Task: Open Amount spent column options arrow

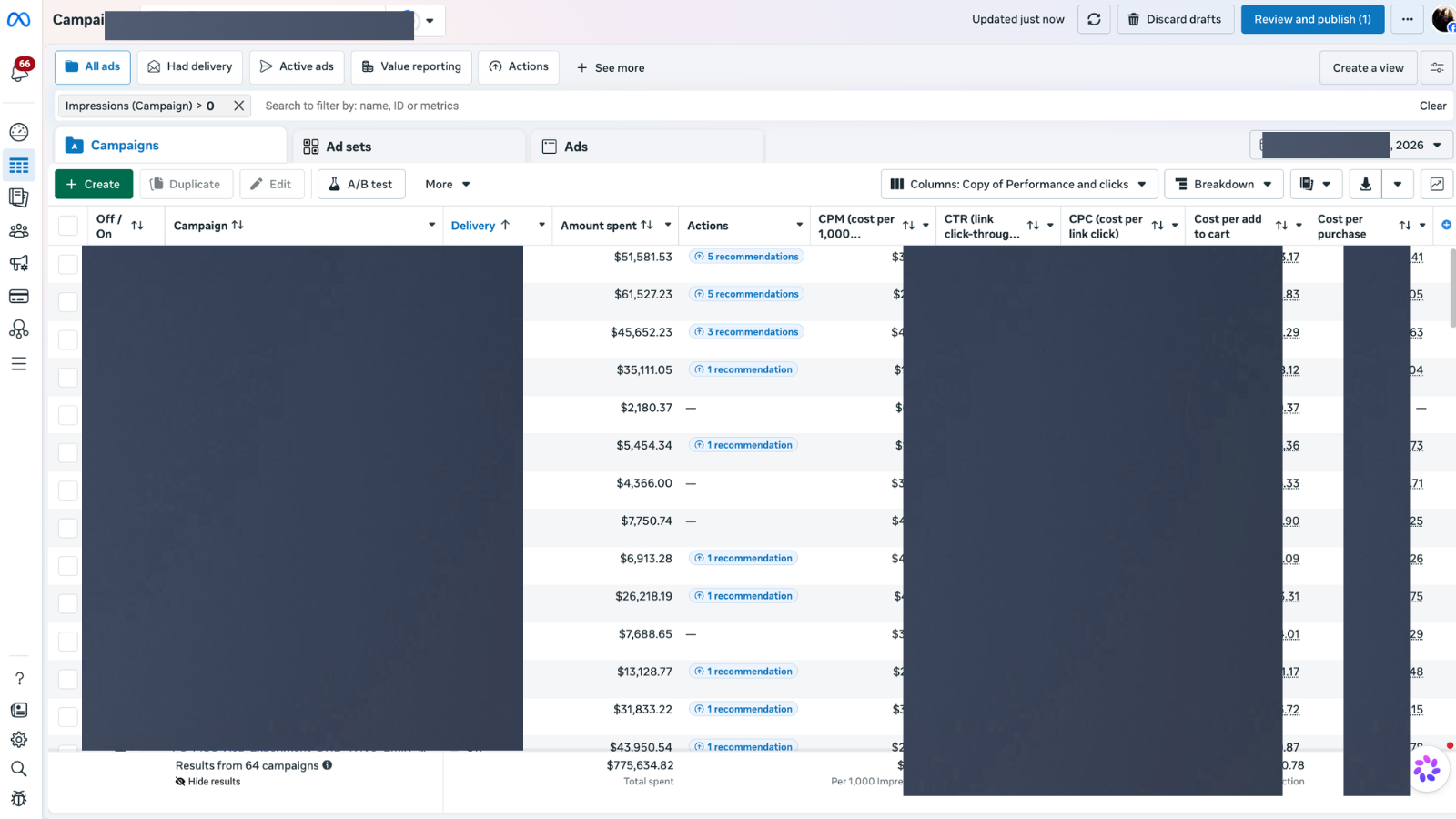Action: (x=668, y=225)
